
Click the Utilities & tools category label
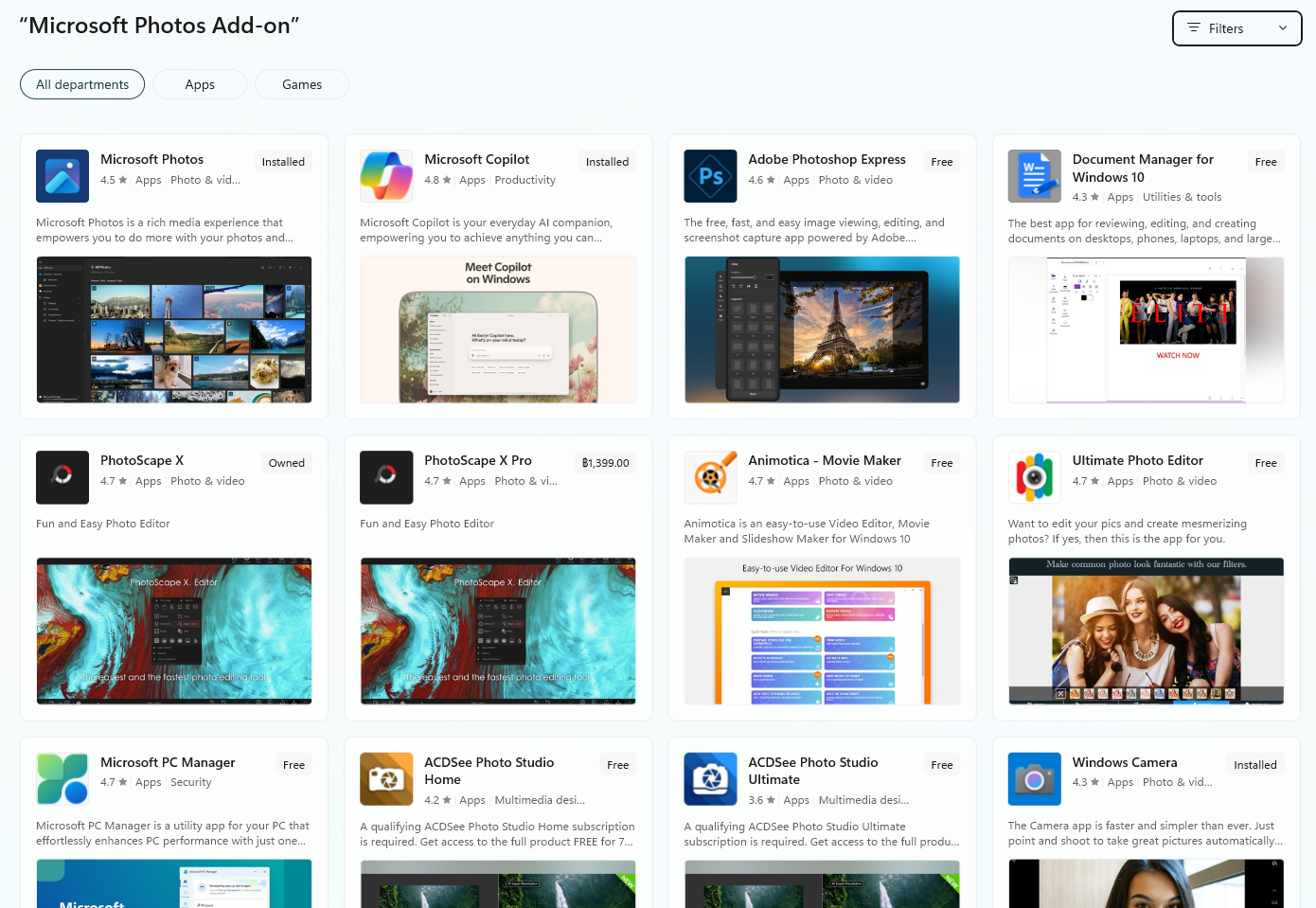click(1182, 197)
